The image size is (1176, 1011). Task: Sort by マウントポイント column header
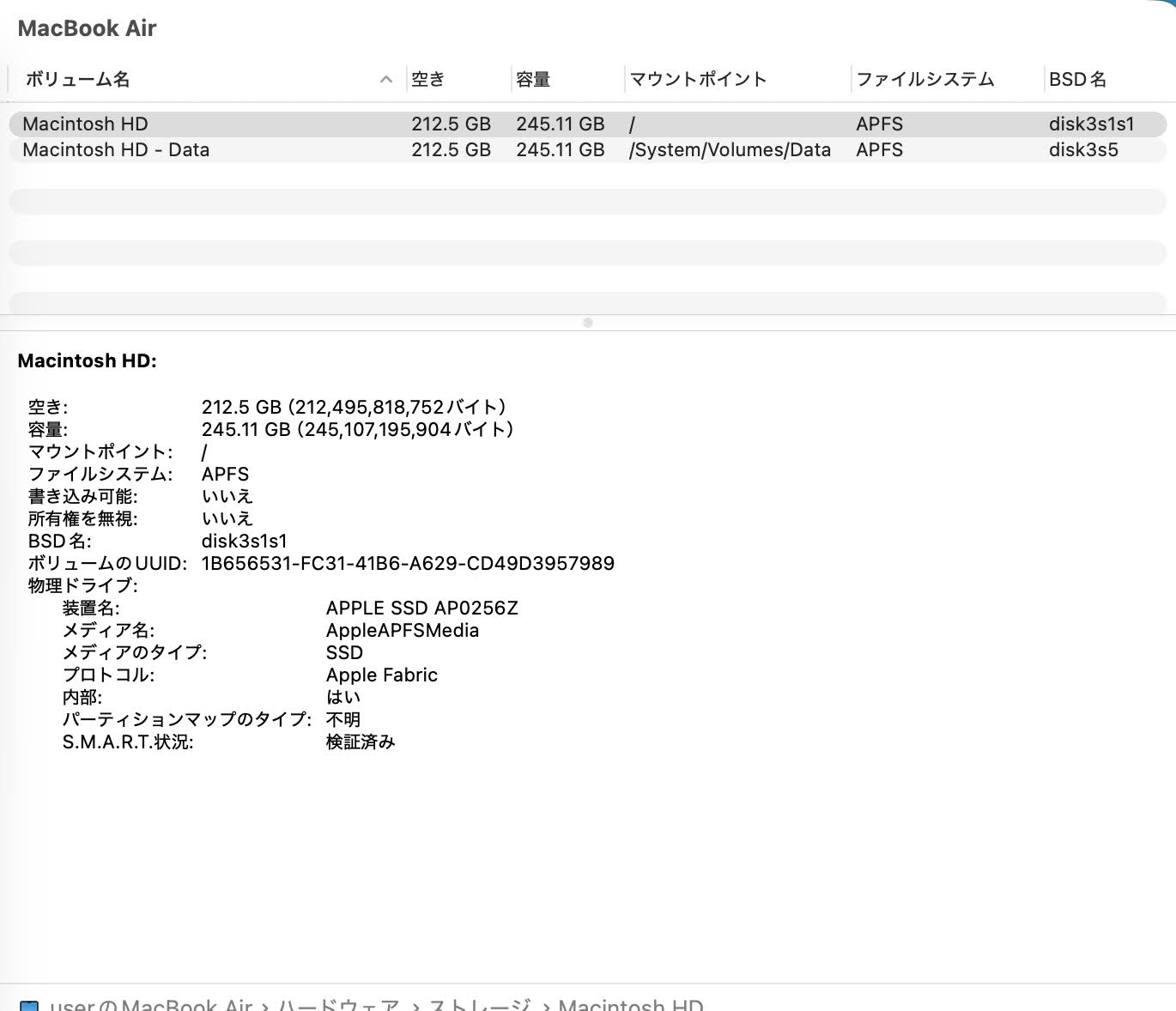tap(698, 80)
